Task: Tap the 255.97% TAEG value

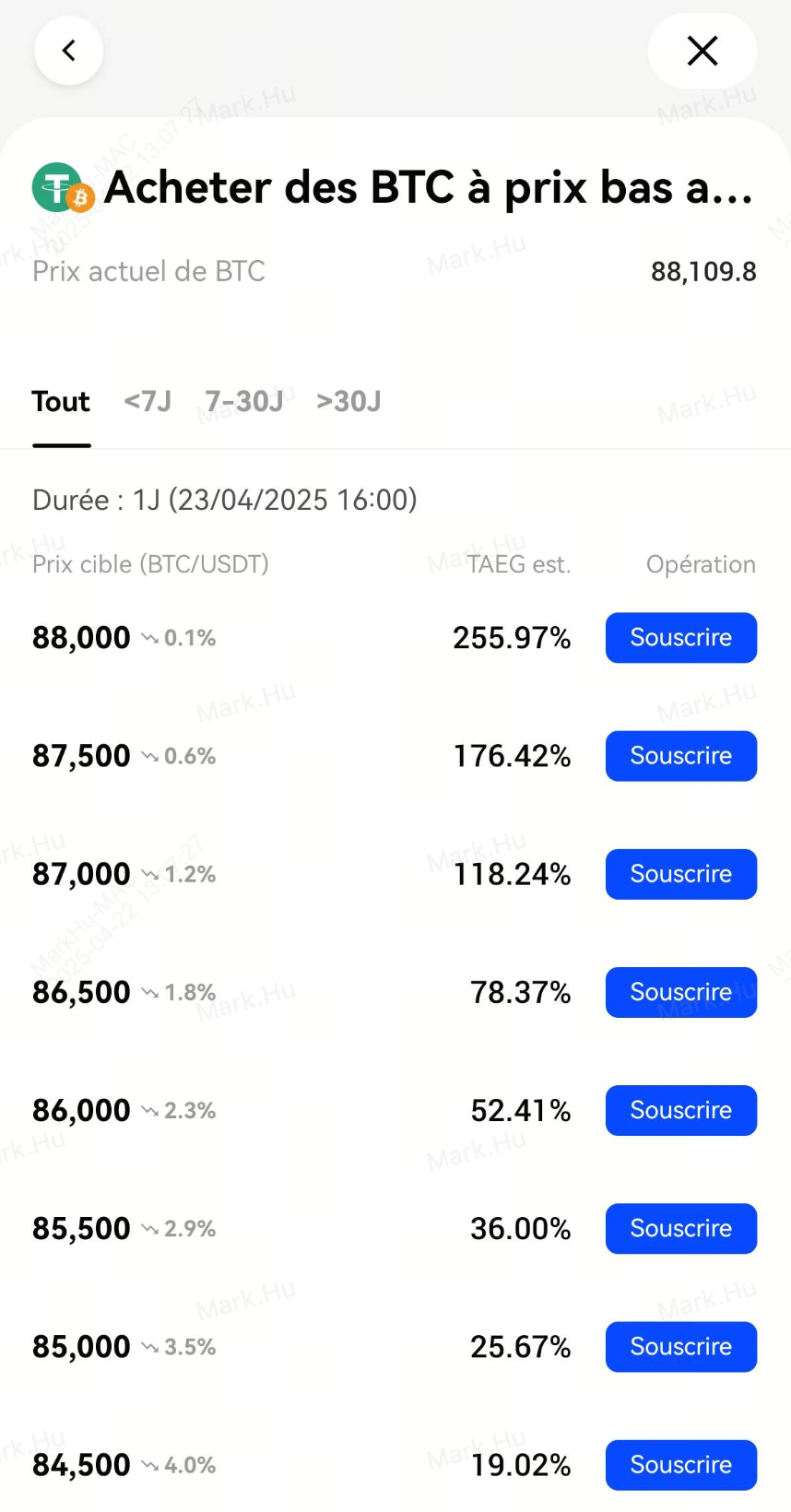Action: 512,638
